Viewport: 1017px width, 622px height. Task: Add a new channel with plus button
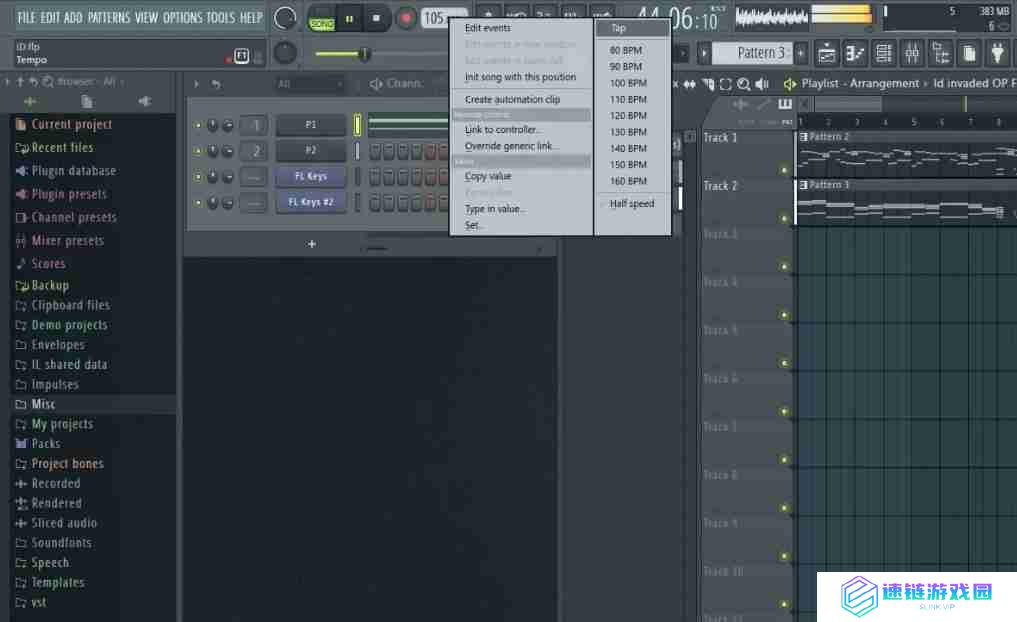[x=311, y=244]
